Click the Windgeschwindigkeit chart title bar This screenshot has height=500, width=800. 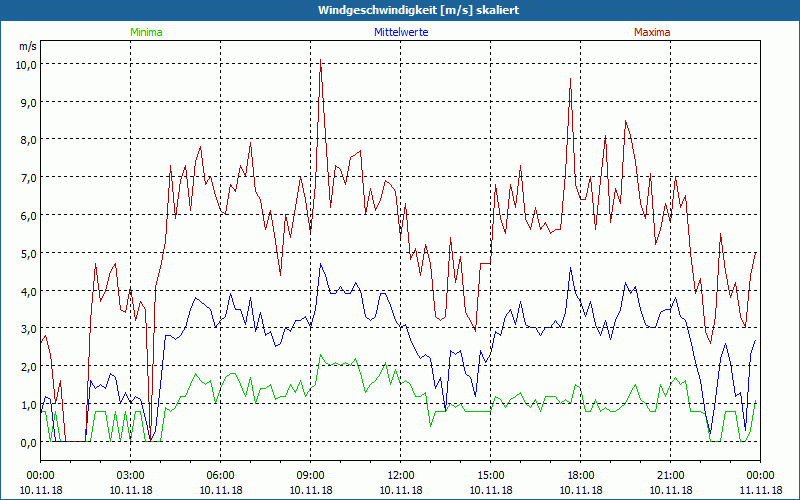[x=400, y=9]
